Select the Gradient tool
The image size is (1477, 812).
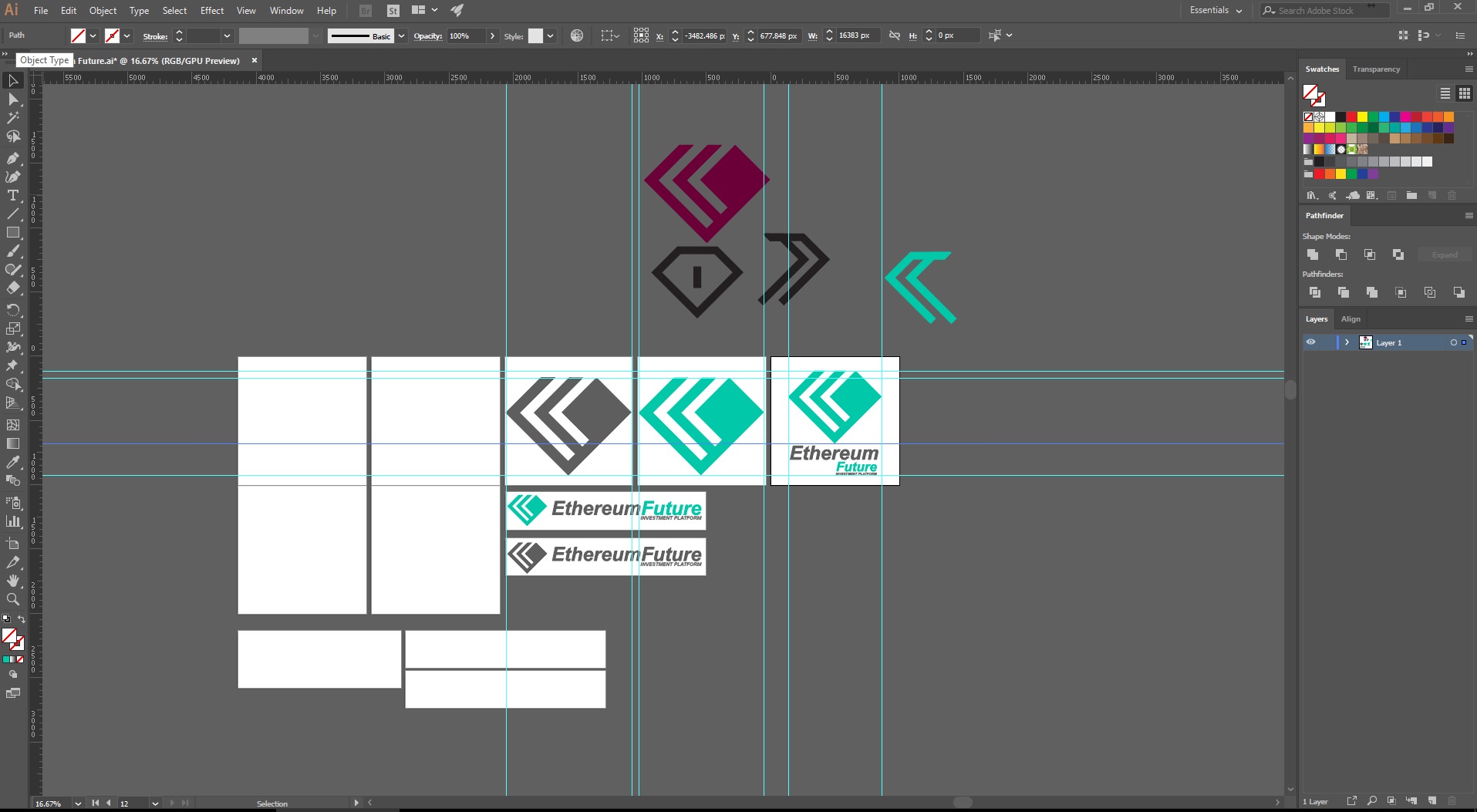[13, 443]
